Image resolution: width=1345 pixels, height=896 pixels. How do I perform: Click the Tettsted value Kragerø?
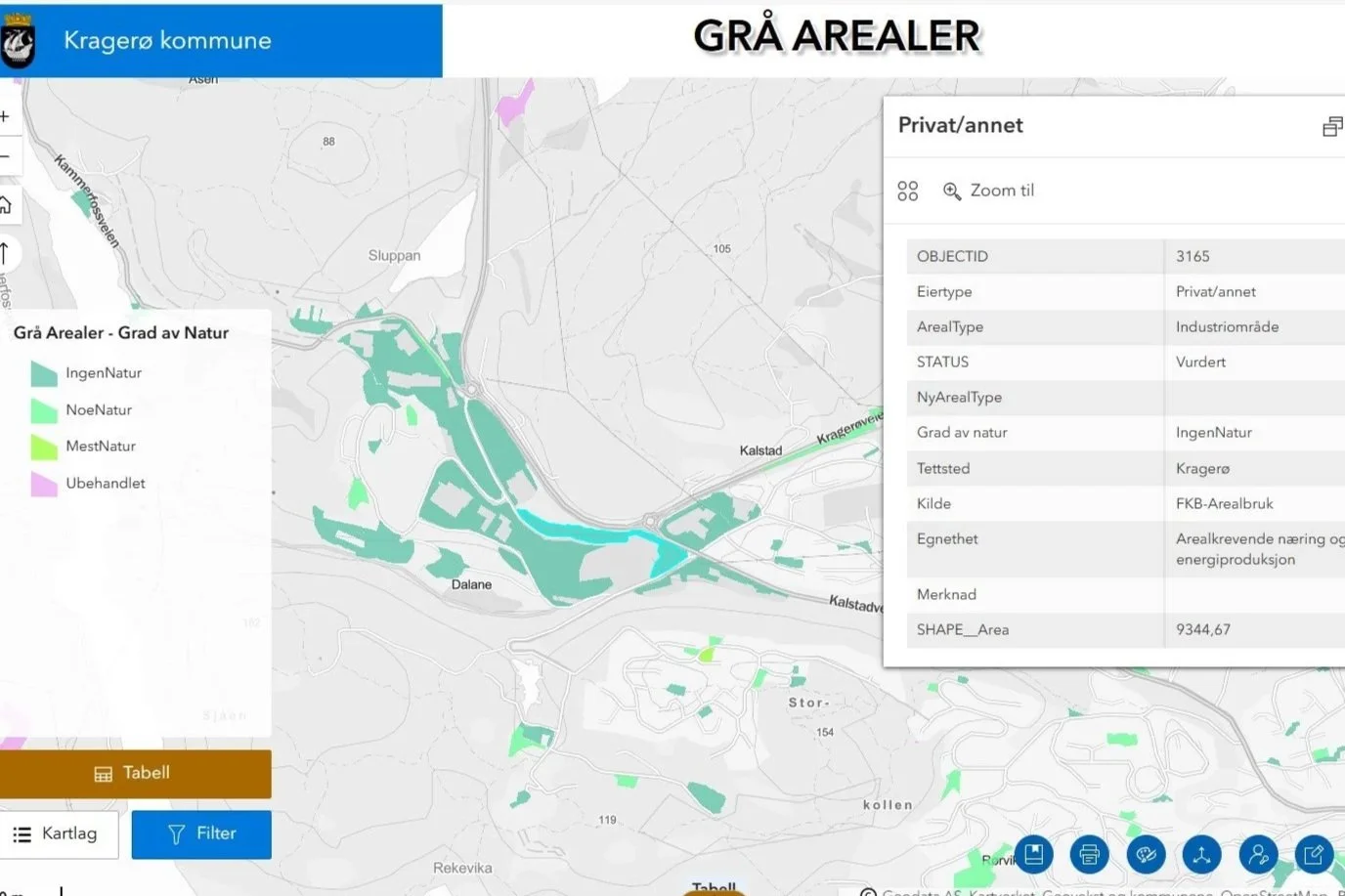(1203, 468)
